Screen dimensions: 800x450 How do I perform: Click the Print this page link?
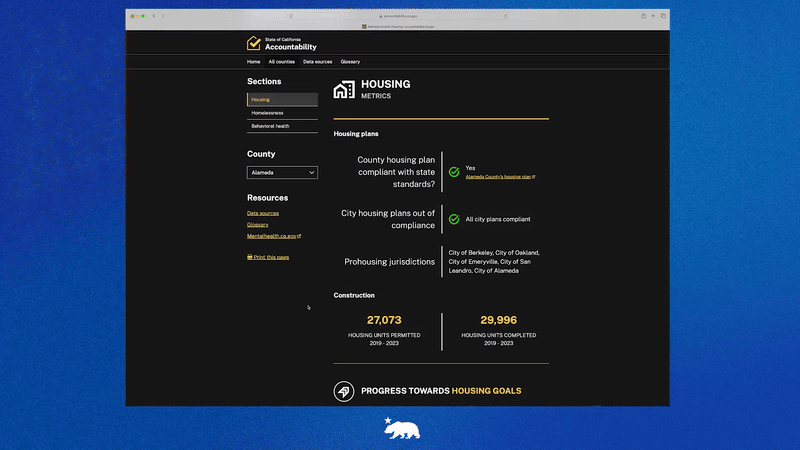click(268, 257)
